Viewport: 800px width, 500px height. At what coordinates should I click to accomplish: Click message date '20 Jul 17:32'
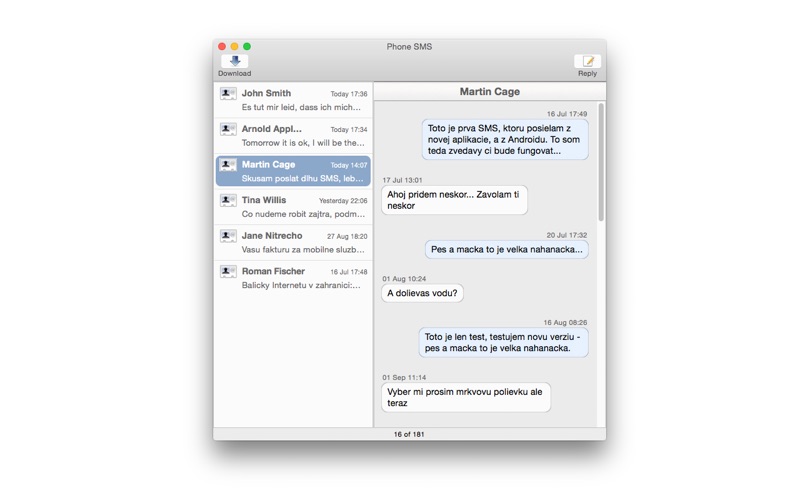567,235
